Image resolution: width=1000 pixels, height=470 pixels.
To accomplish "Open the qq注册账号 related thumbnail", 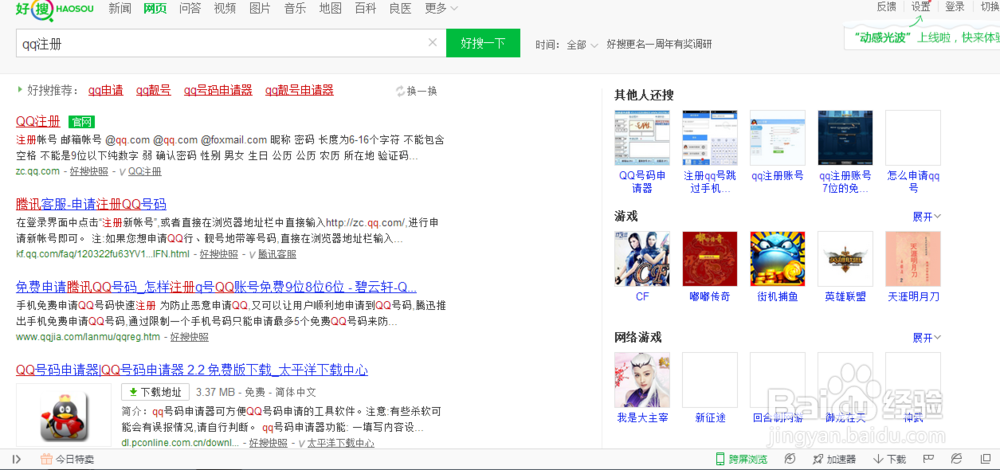I will tap(777, 138).
